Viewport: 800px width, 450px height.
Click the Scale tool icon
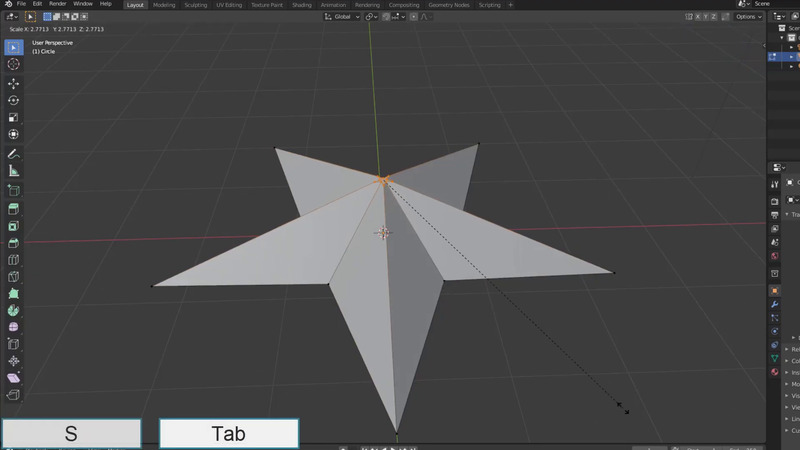(x=14, y=117)
